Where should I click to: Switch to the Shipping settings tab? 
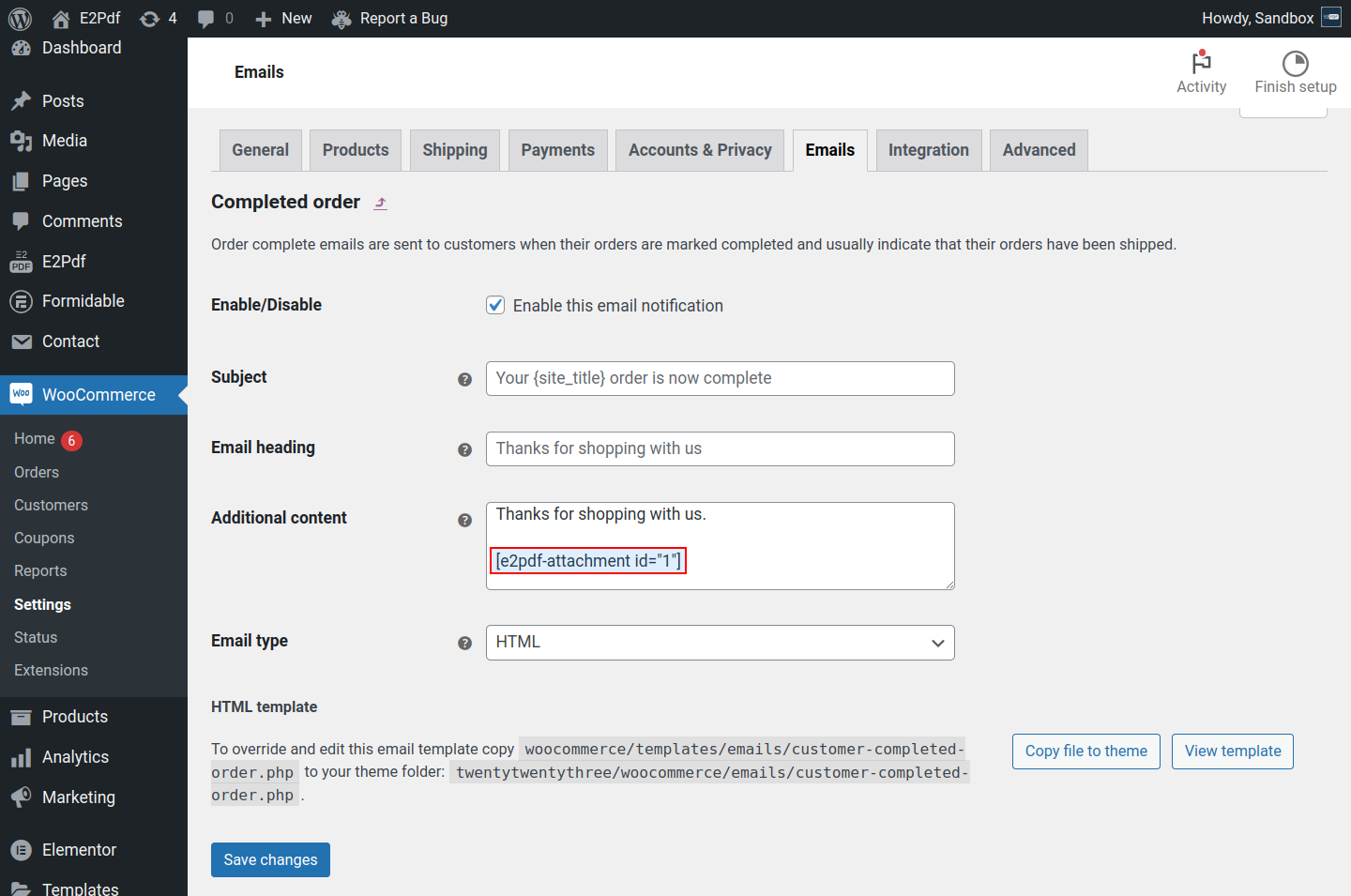click(454, 150)
